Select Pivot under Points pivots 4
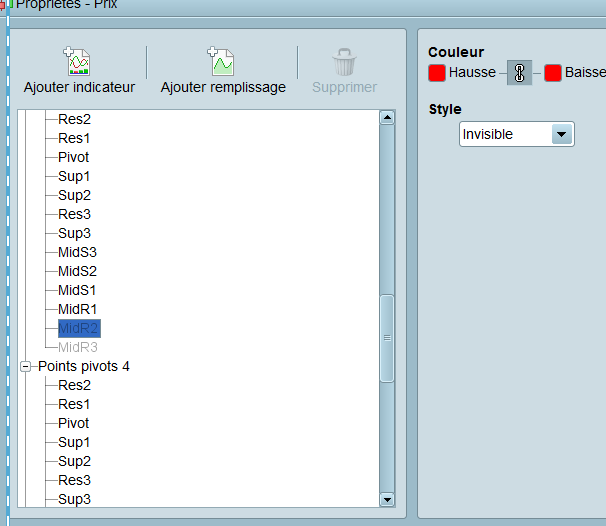 [73, 424]
